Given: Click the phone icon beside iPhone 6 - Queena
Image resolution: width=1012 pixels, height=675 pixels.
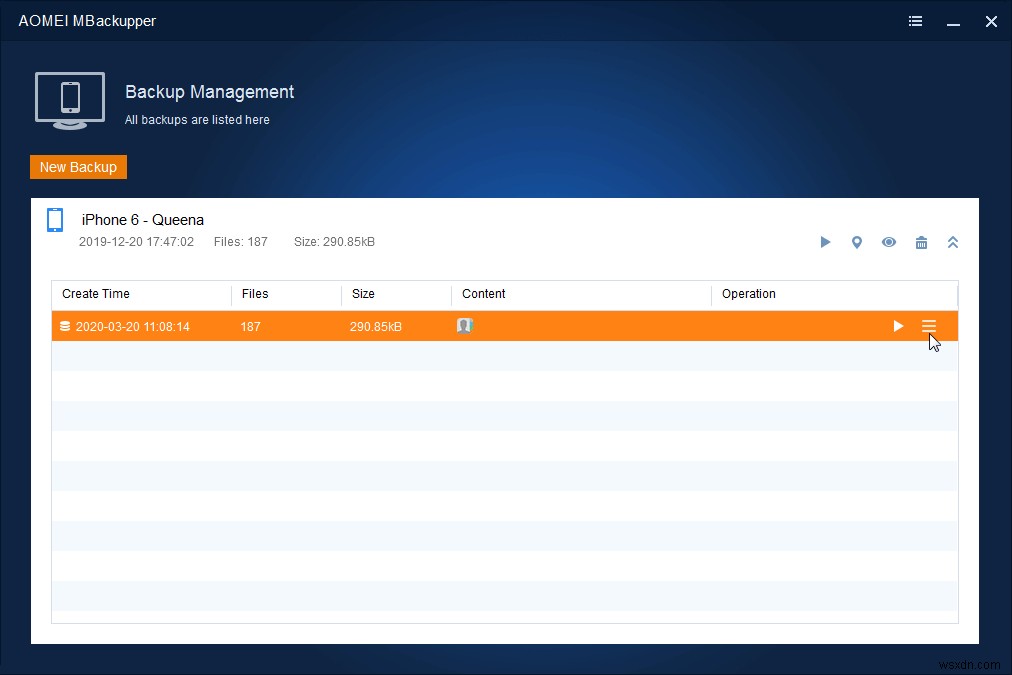Looking at the screenshot, I should click(55, 219).
